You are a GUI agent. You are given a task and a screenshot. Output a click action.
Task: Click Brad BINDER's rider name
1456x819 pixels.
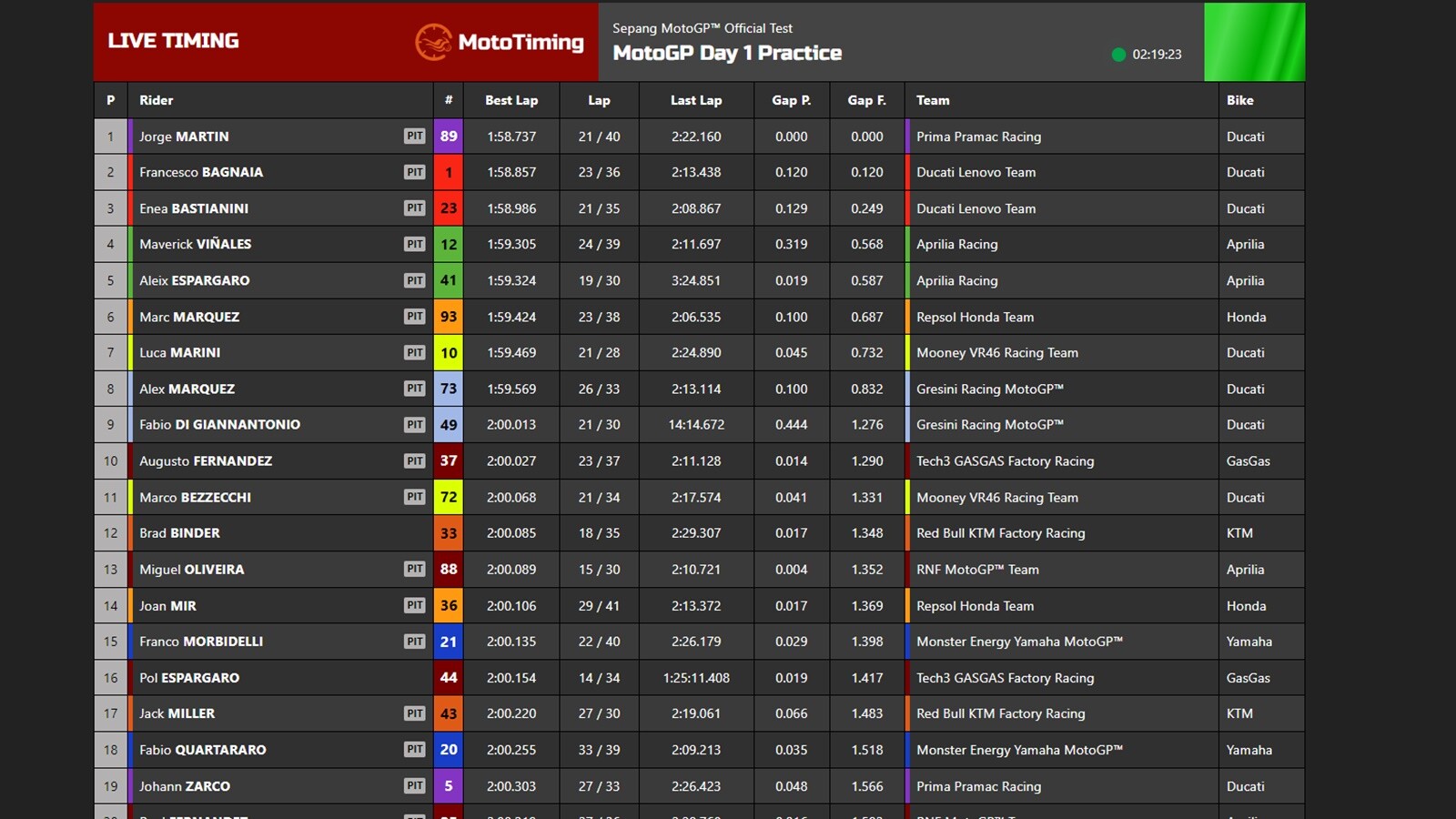click(x=179, y=533)
